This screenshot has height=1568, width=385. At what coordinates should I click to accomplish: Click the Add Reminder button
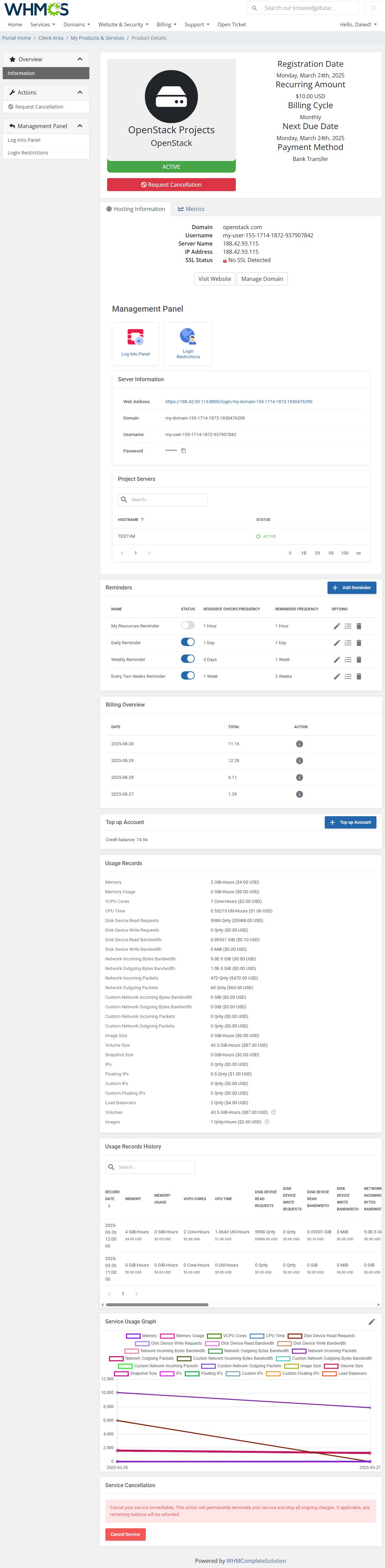351,587
